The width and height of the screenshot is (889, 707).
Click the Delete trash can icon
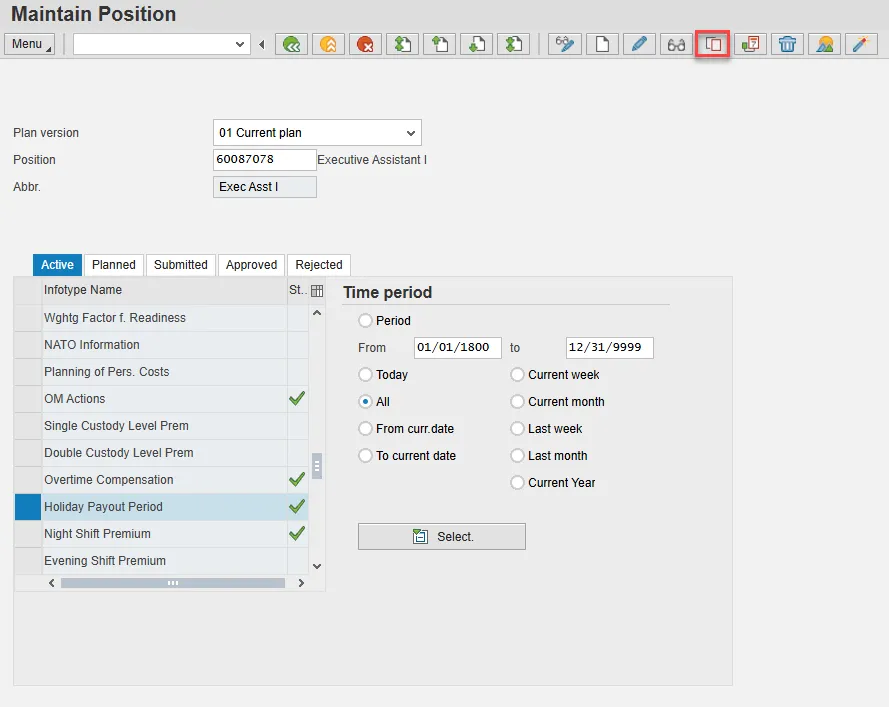coord(787,44)
